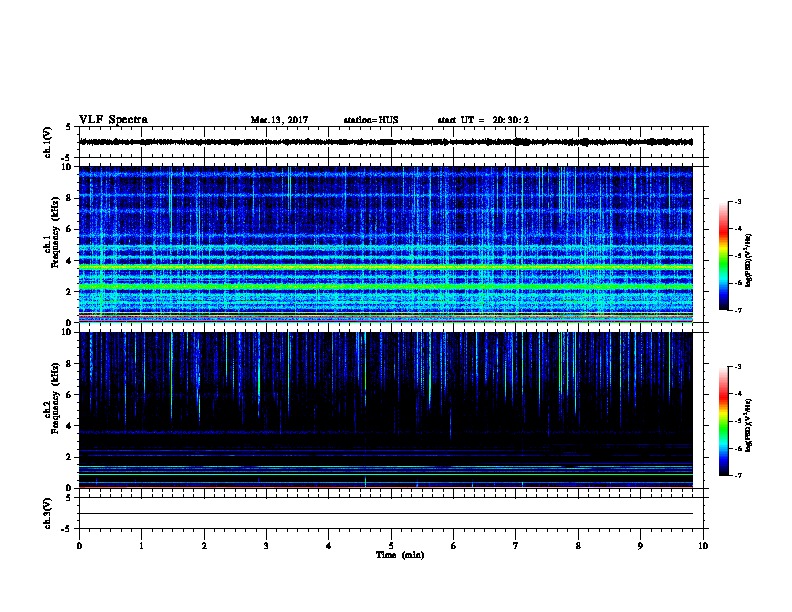Screen dimensions: 792x612
Task: Select the ch.2 "Frequency (kHz)" axis label
Action: (55, 398)
